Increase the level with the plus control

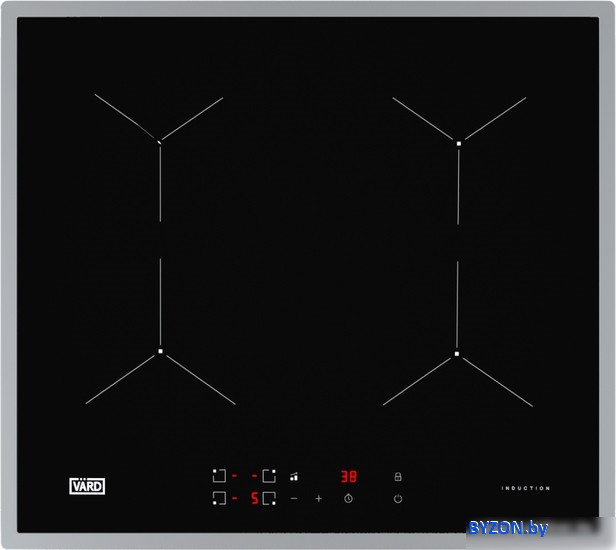pos(319,499)
